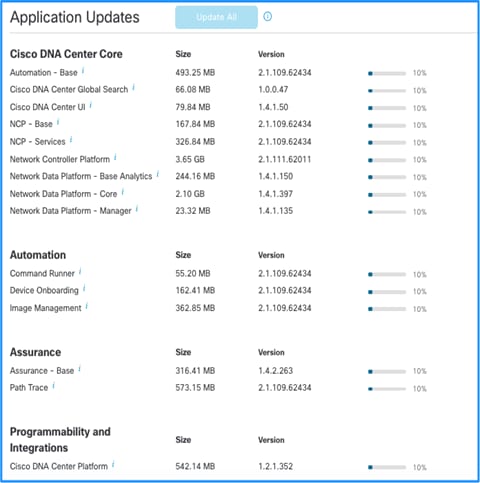Screen dimensions: 480x483
Task: Click version 1.0.0.47
Action: pos(273,89)
